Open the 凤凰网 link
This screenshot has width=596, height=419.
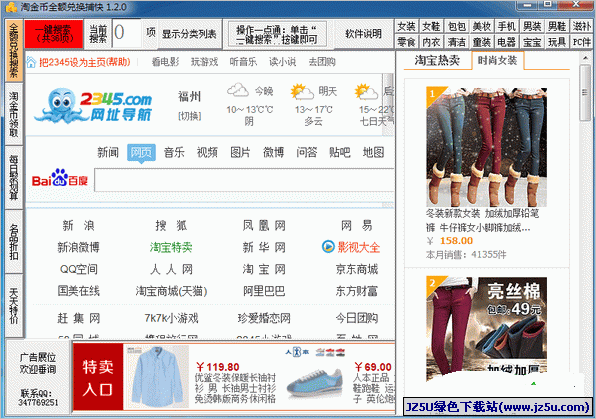264,226
